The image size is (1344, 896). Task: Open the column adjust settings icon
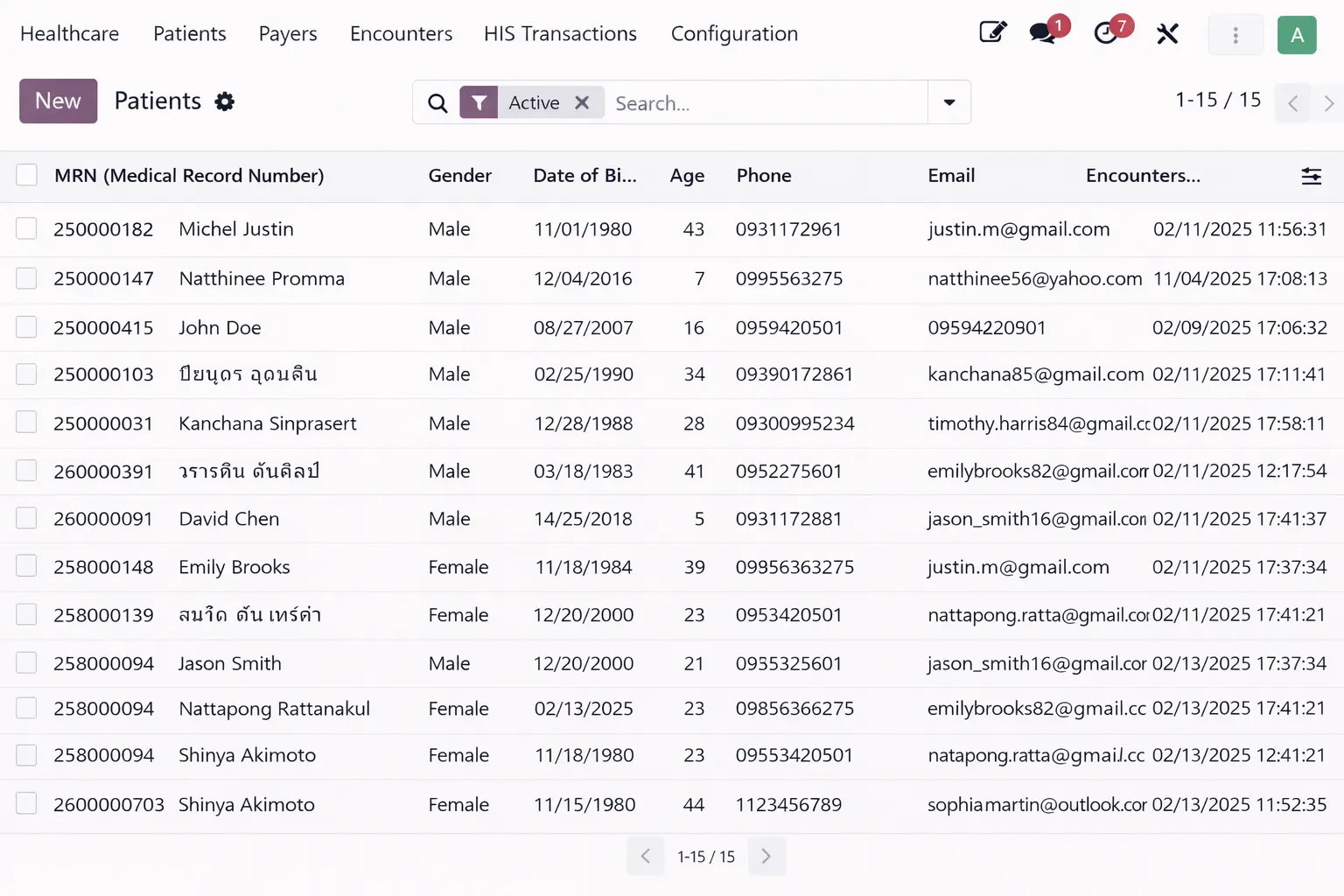[x=1311, y=176]
